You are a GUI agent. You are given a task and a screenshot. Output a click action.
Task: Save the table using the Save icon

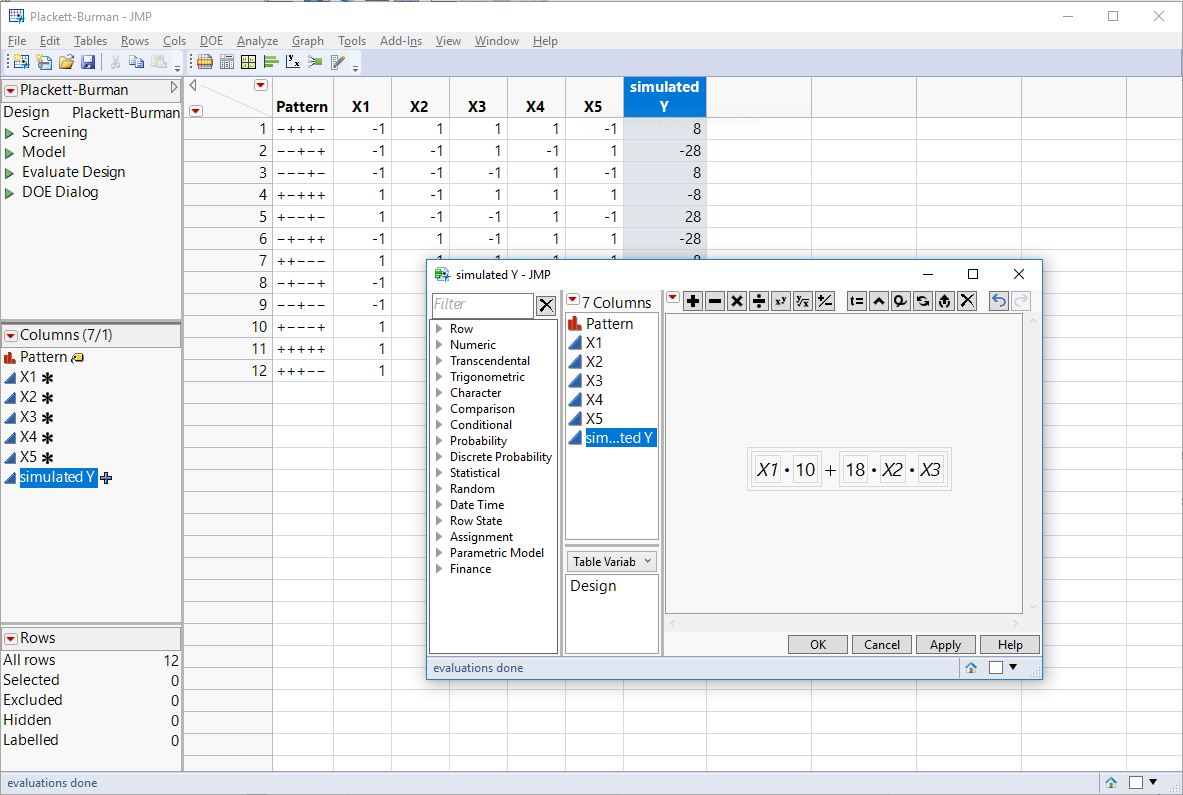coord(88,61)
